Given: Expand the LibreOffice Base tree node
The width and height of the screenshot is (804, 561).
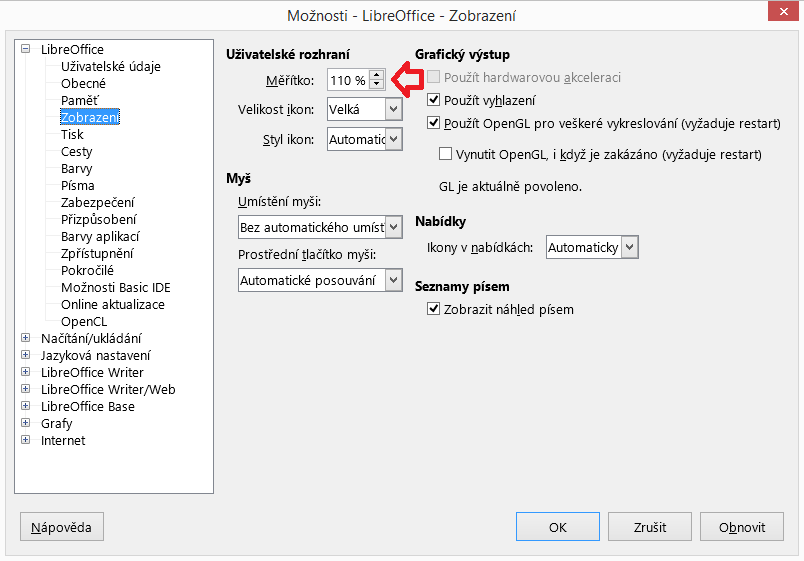Looking at the screenshot, I should [x=26, y=406].
